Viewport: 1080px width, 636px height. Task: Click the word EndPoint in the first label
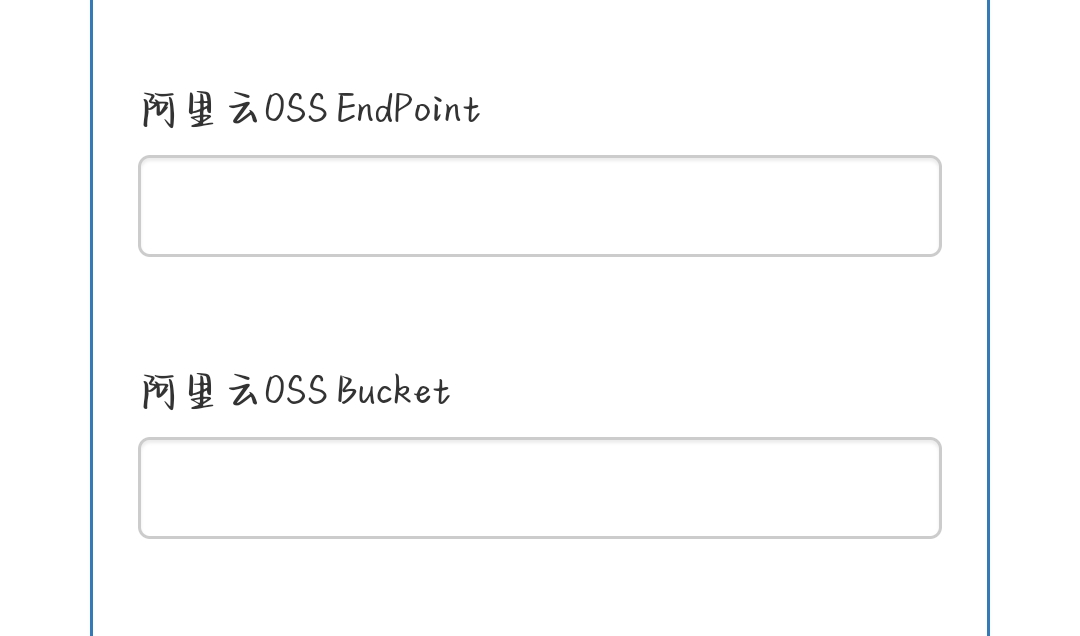[408, 108]
